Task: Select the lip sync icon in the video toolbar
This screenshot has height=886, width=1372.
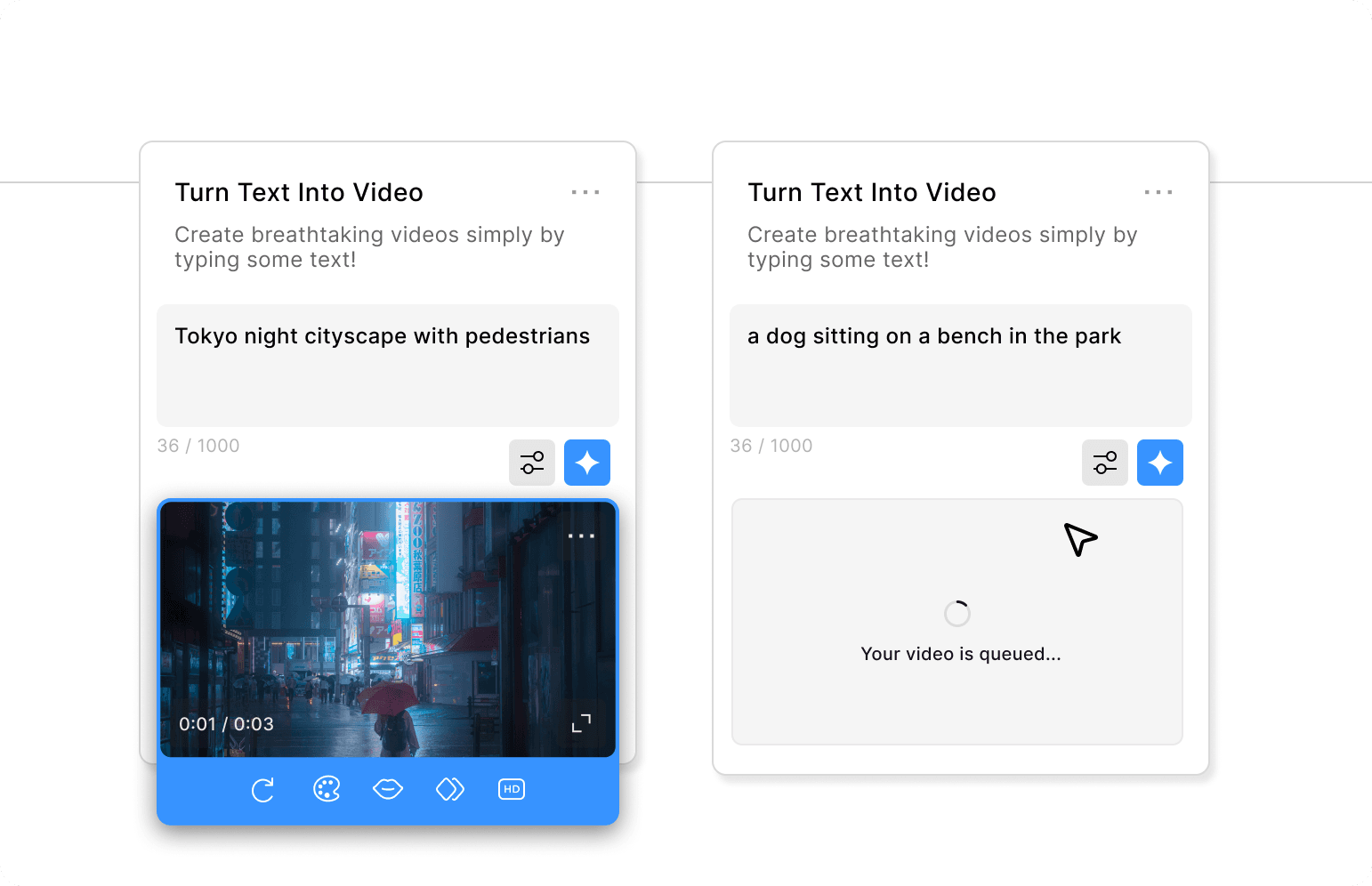Action: tap(388, 789)
